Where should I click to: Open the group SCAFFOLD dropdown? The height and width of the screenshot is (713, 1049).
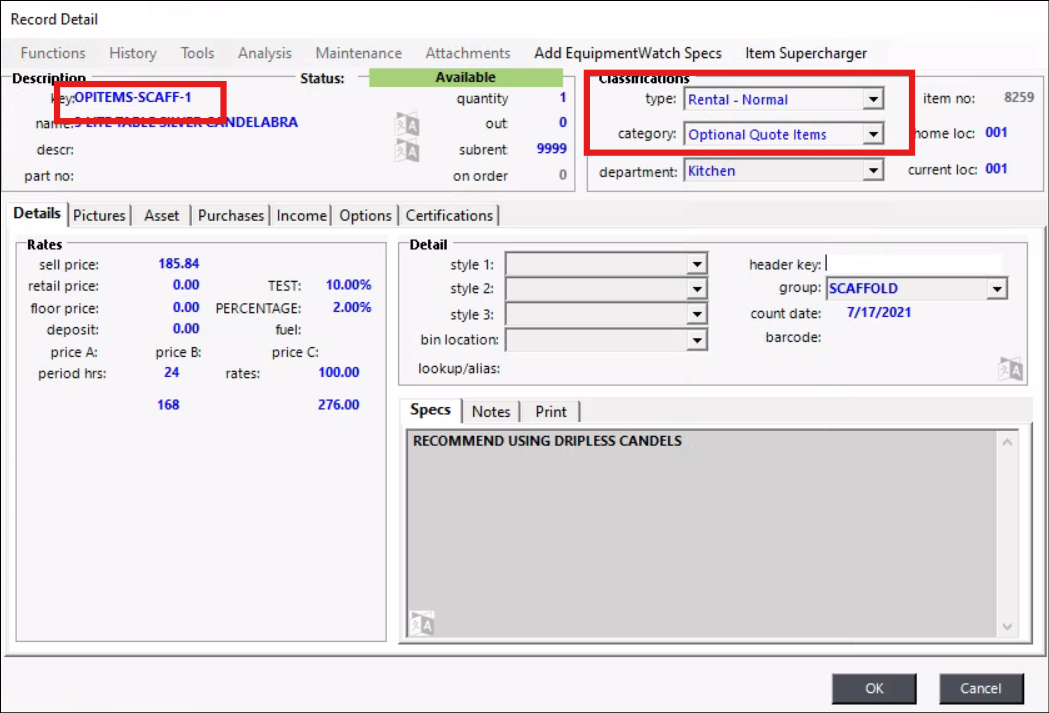pyautogui.click(x=996, y=289)
